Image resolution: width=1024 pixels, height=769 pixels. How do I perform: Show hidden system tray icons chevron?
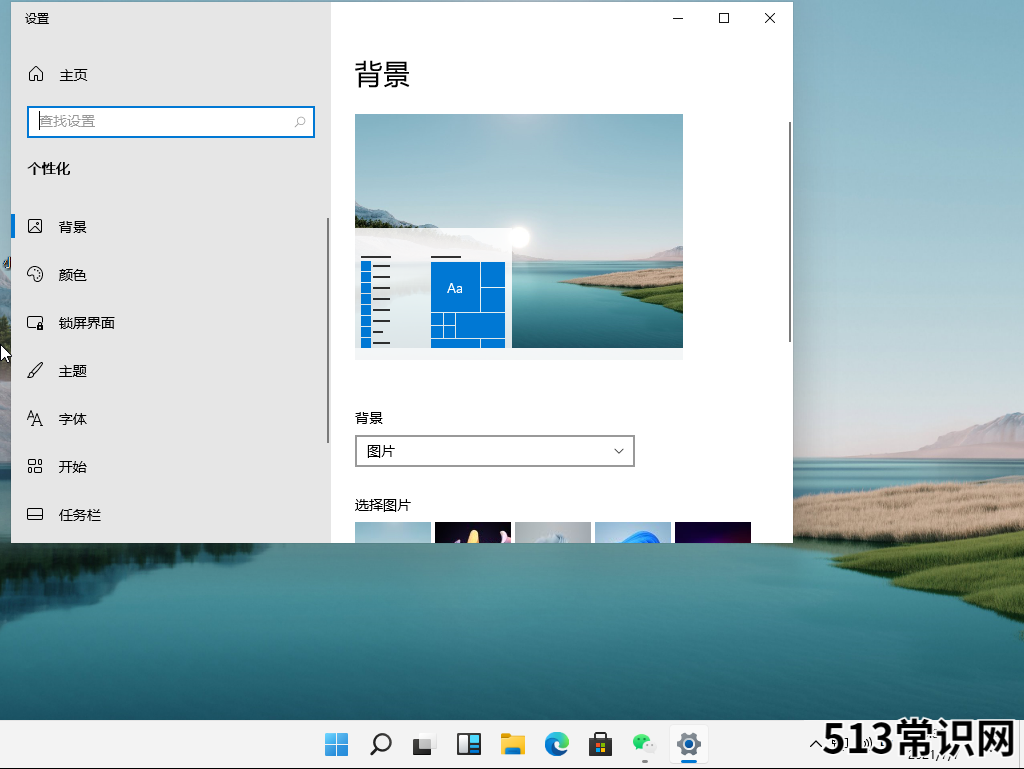click(x=816, y=743)
